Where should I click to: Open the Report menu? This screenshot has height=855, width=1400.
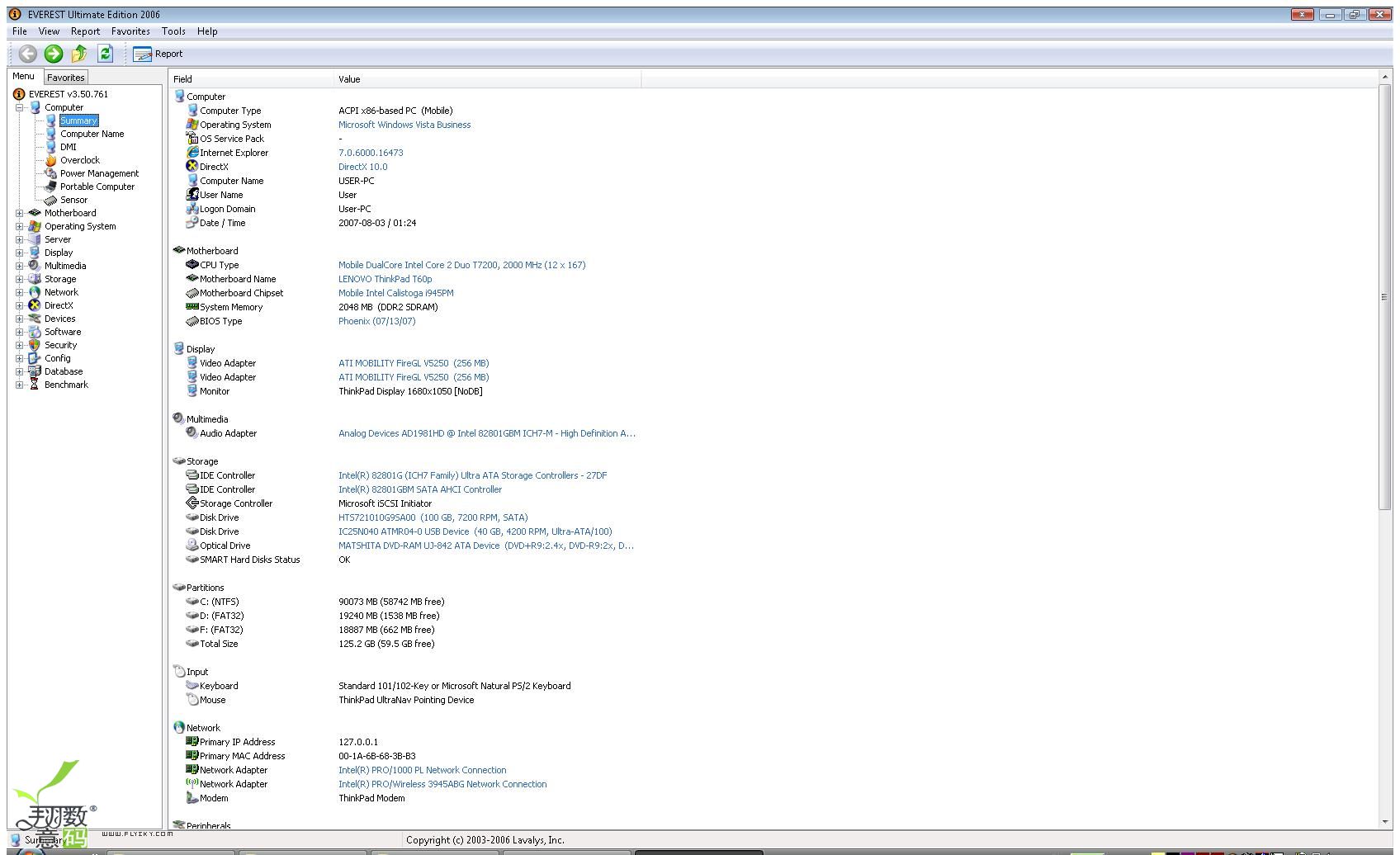[85, 31]
